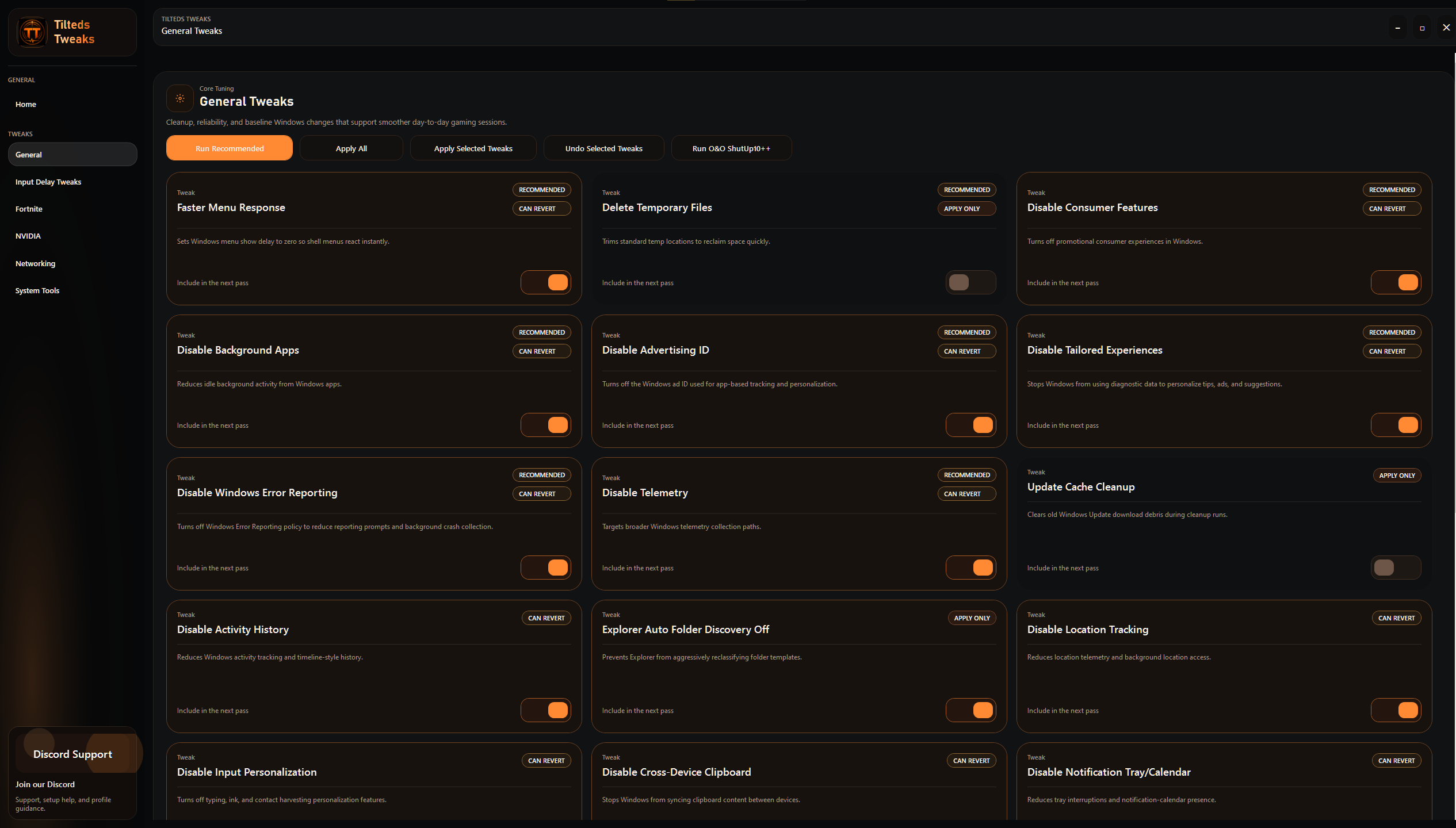This screenshot has width=1456, height=828.
Task: Open the Home page in sidebar
Action: [x=72, y=104]
